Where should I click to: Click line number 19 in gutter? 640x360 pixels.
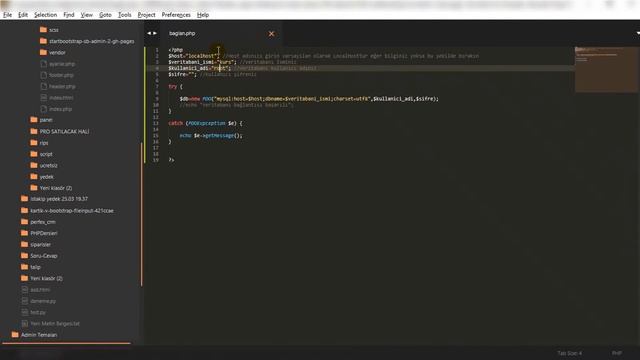tap(156, 160)
